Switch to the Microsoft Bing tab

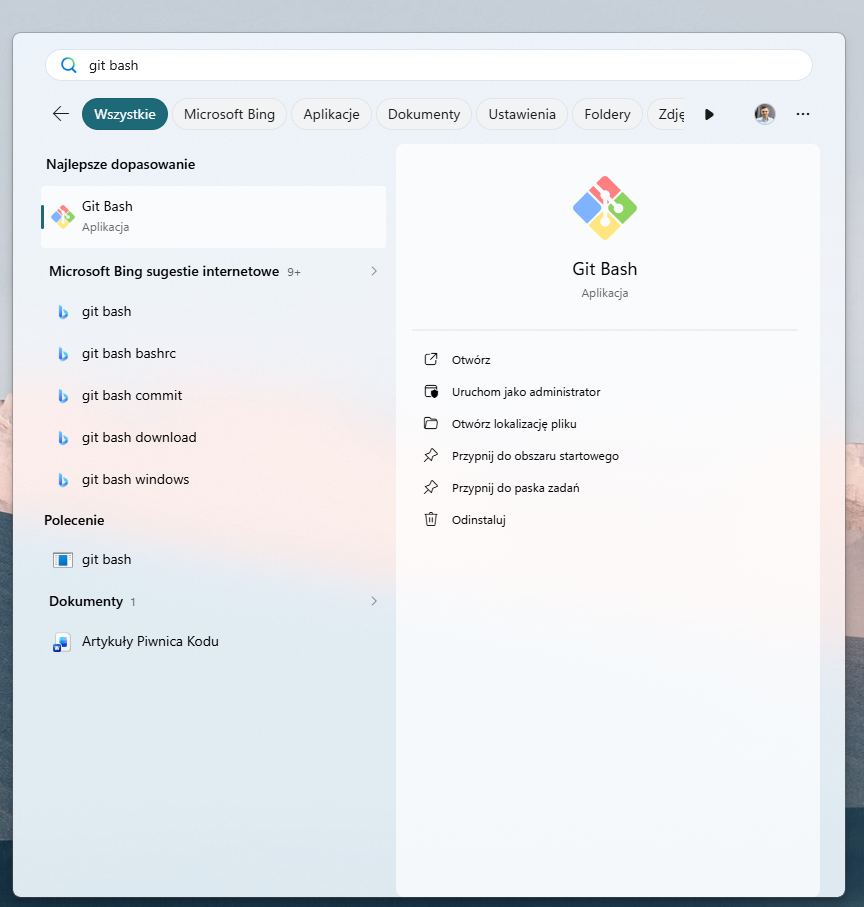(x=229, y=114)
